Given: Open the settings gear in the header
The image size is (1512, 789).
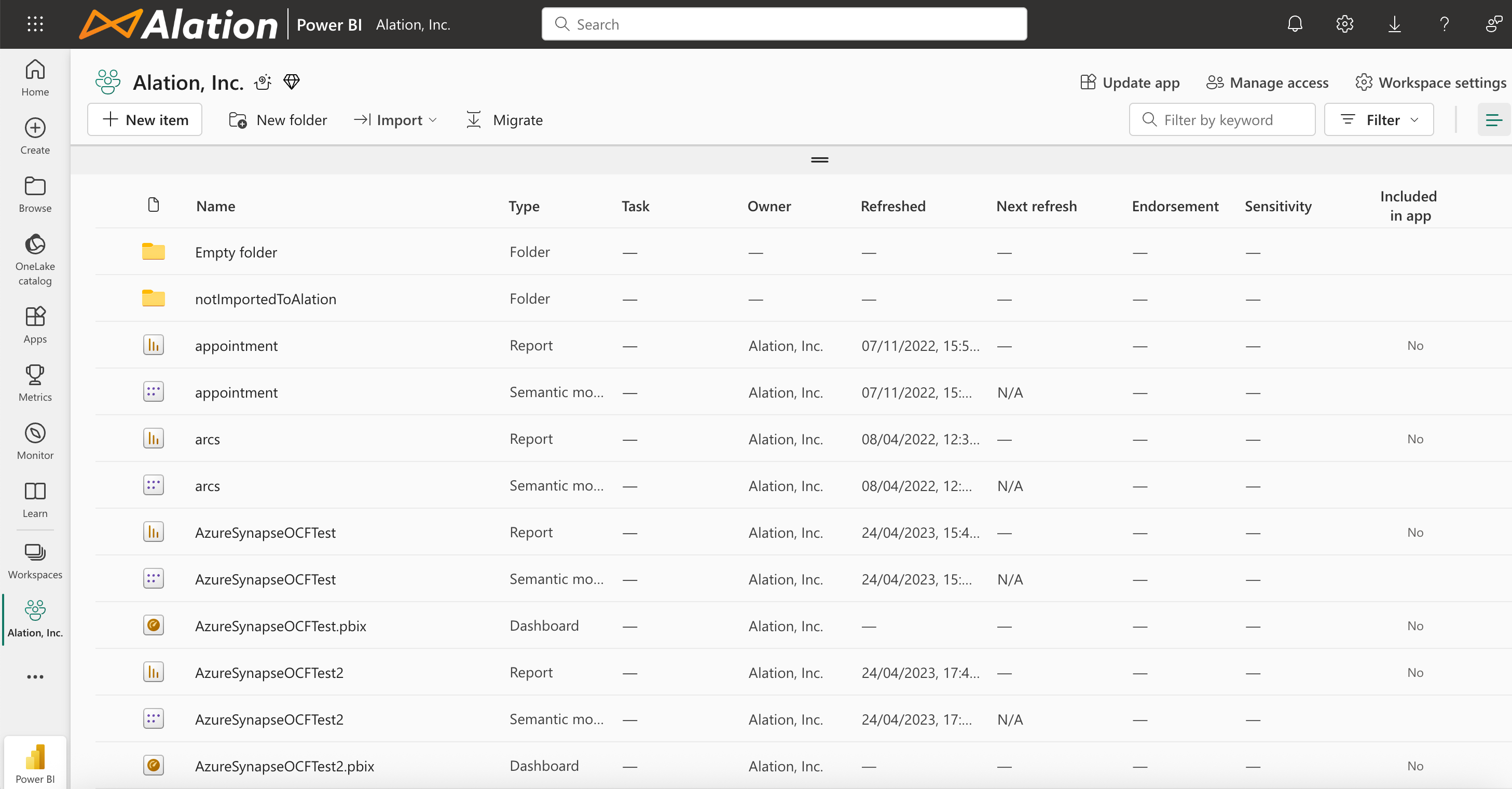Looking at the screenshot, I should tap(1345, 24).
